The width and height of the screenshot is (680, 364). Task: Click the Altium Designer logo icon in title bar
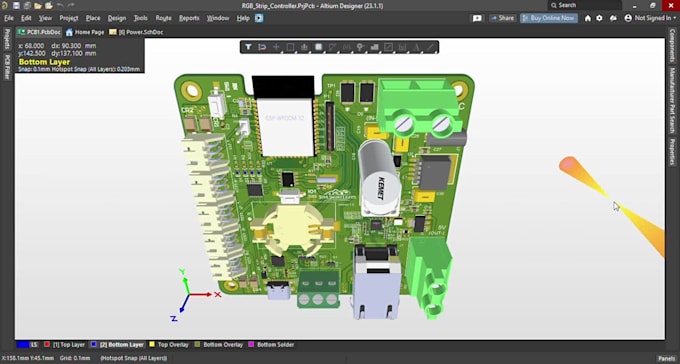(x=4, y=6)
